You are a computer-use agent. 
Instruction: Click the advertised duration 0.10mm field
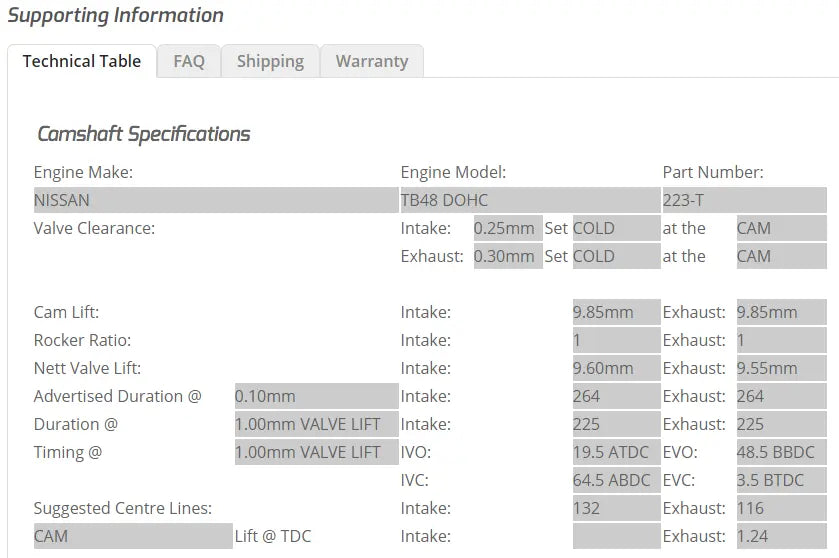click(x=316, y=396)
